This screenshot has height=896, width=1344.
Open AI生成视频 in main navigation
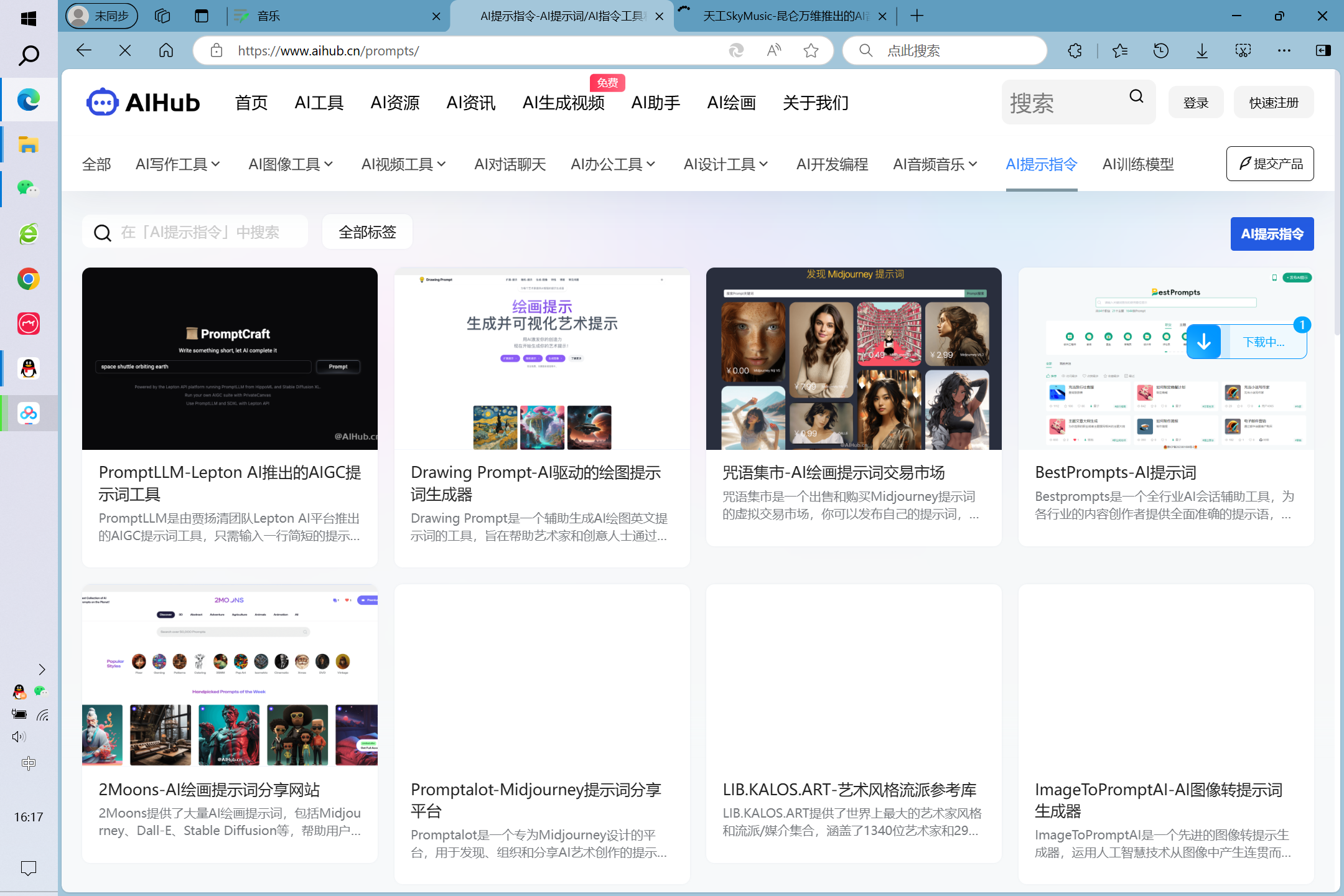pyautogui.click(x=564, y=103)
